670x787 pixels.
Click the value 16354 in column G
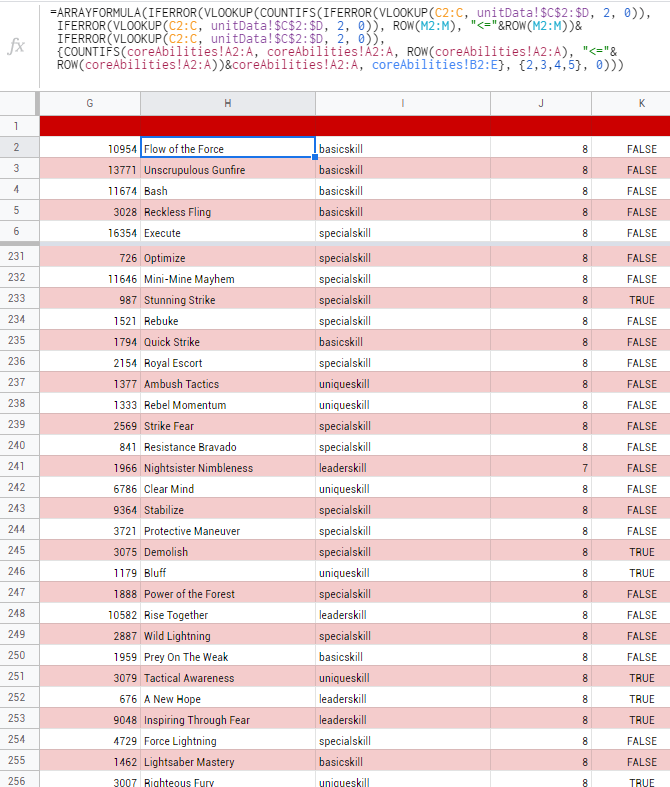[x=122, y=233]
